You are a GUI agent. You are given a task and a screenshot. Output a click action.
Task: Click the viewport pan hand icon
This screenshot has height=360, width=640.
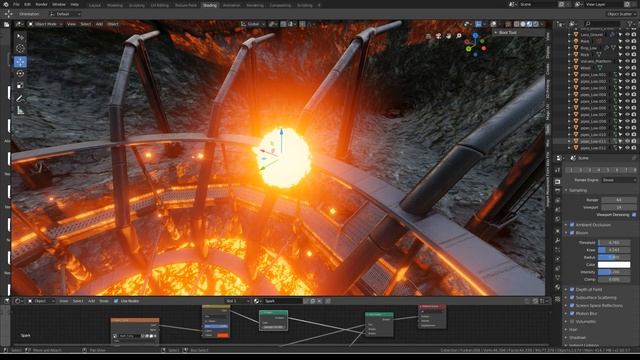[x=449, y=36]
